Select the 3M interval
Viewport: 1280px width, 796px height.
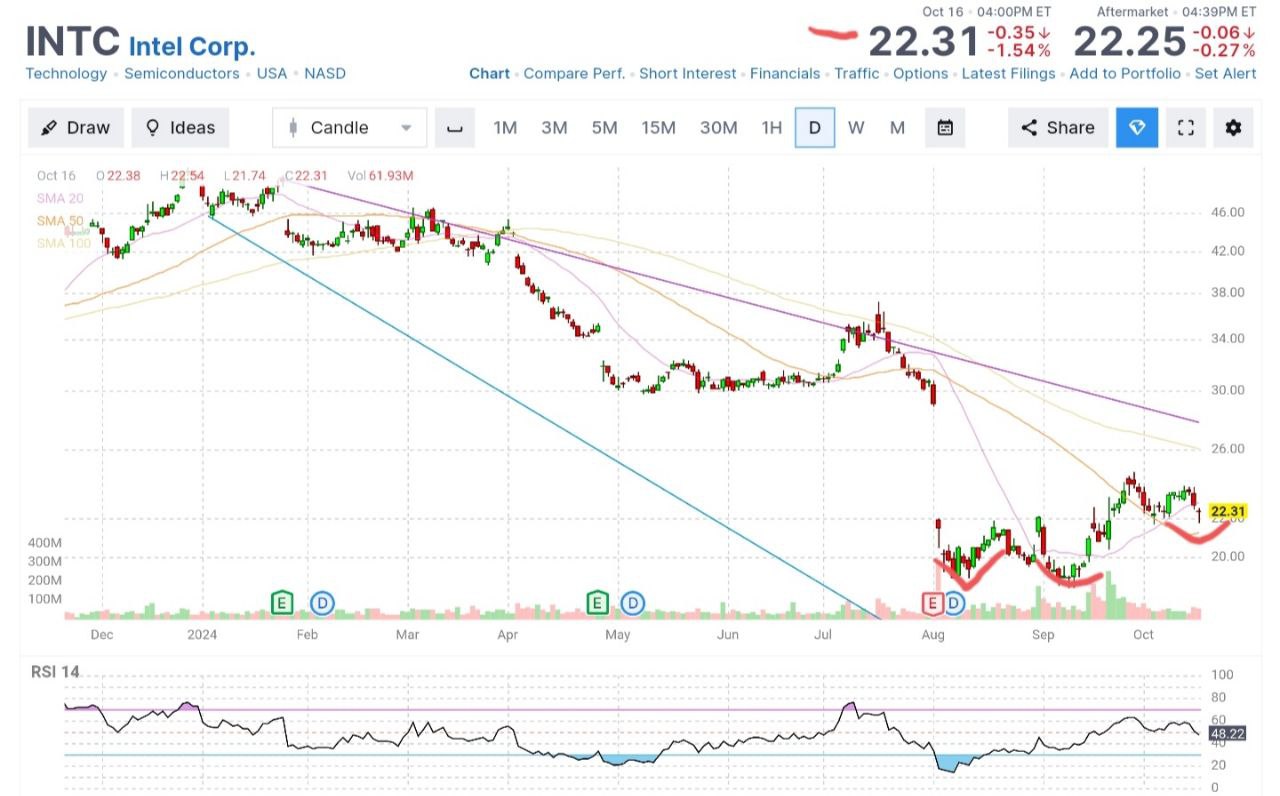(x=554, y=128)
